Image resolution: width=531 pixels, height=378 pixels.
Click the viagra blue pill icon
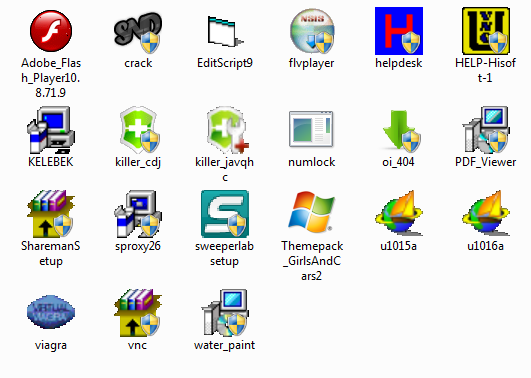tap(51, 312)
